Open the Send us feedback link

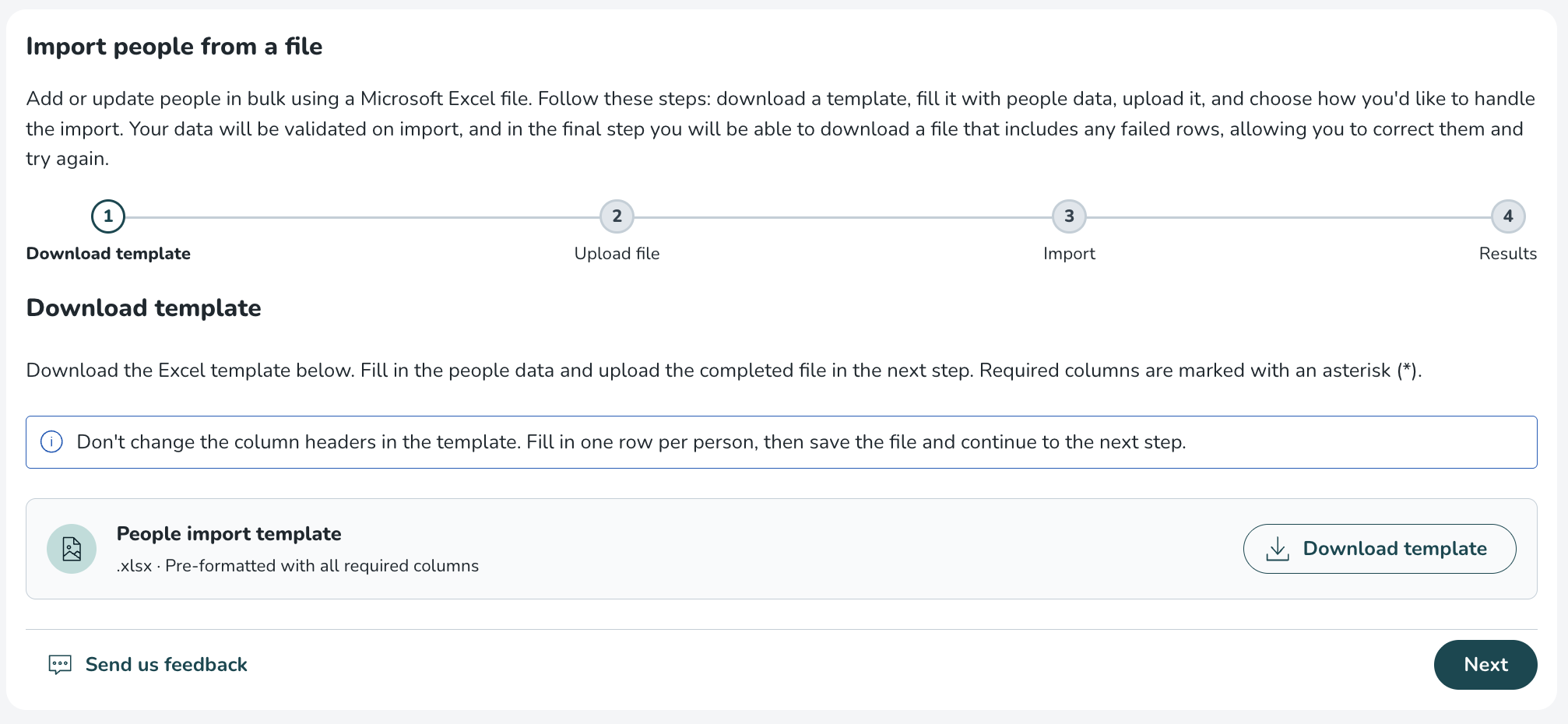(166, 665)
